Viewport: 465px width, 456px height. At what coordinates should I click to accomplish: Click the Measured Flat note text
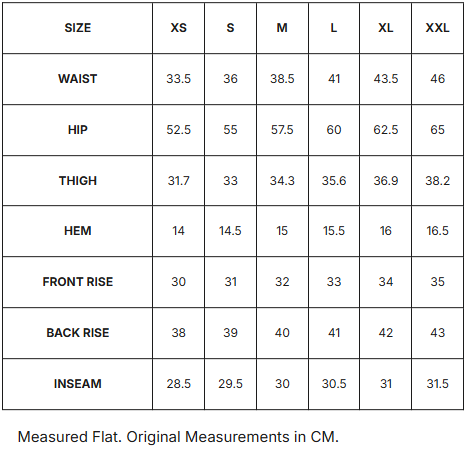178,437
